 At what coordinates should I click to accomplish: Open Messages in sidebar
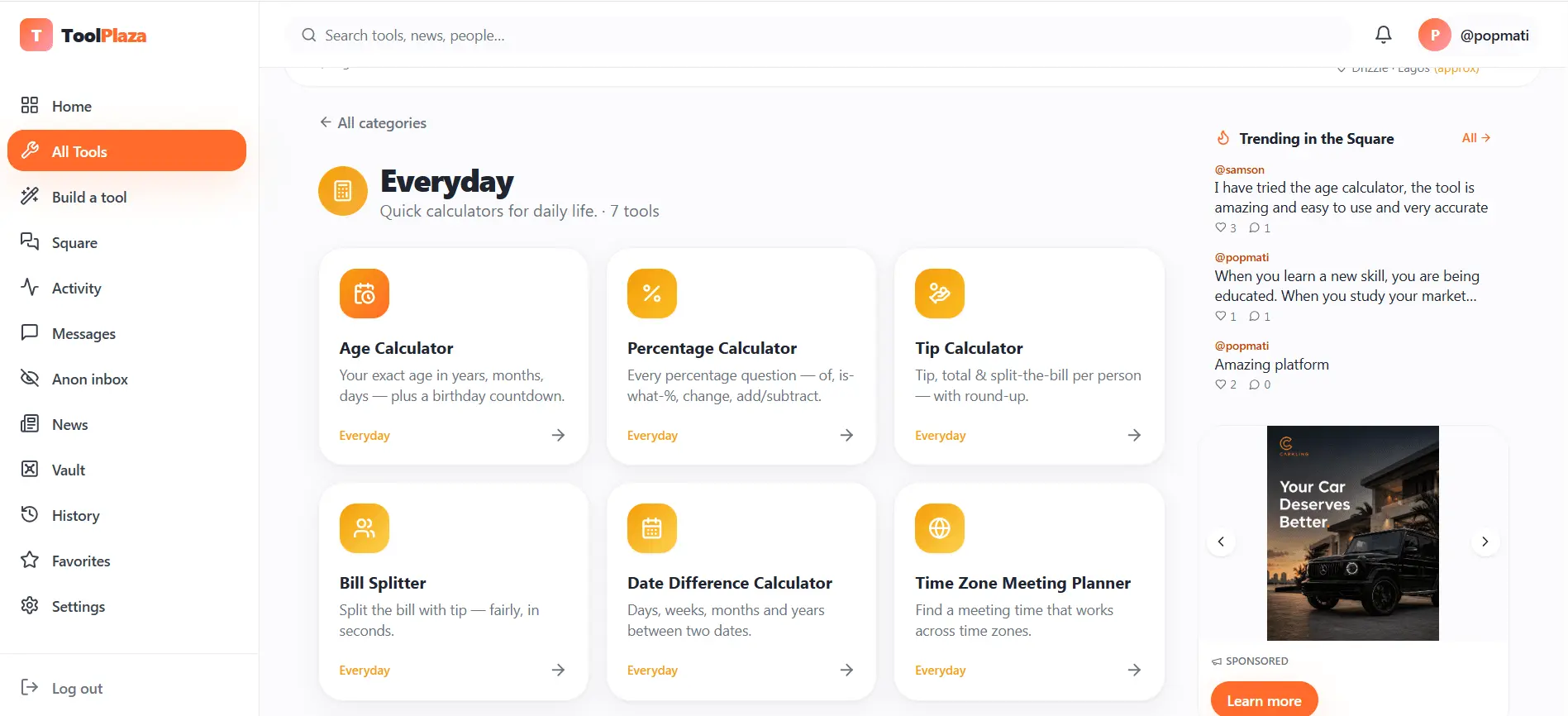126,333
